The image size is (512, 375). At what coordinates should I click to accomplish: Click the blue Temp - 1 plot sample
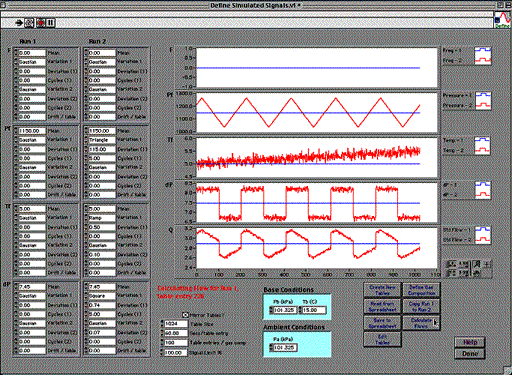[x=482, y=140]
